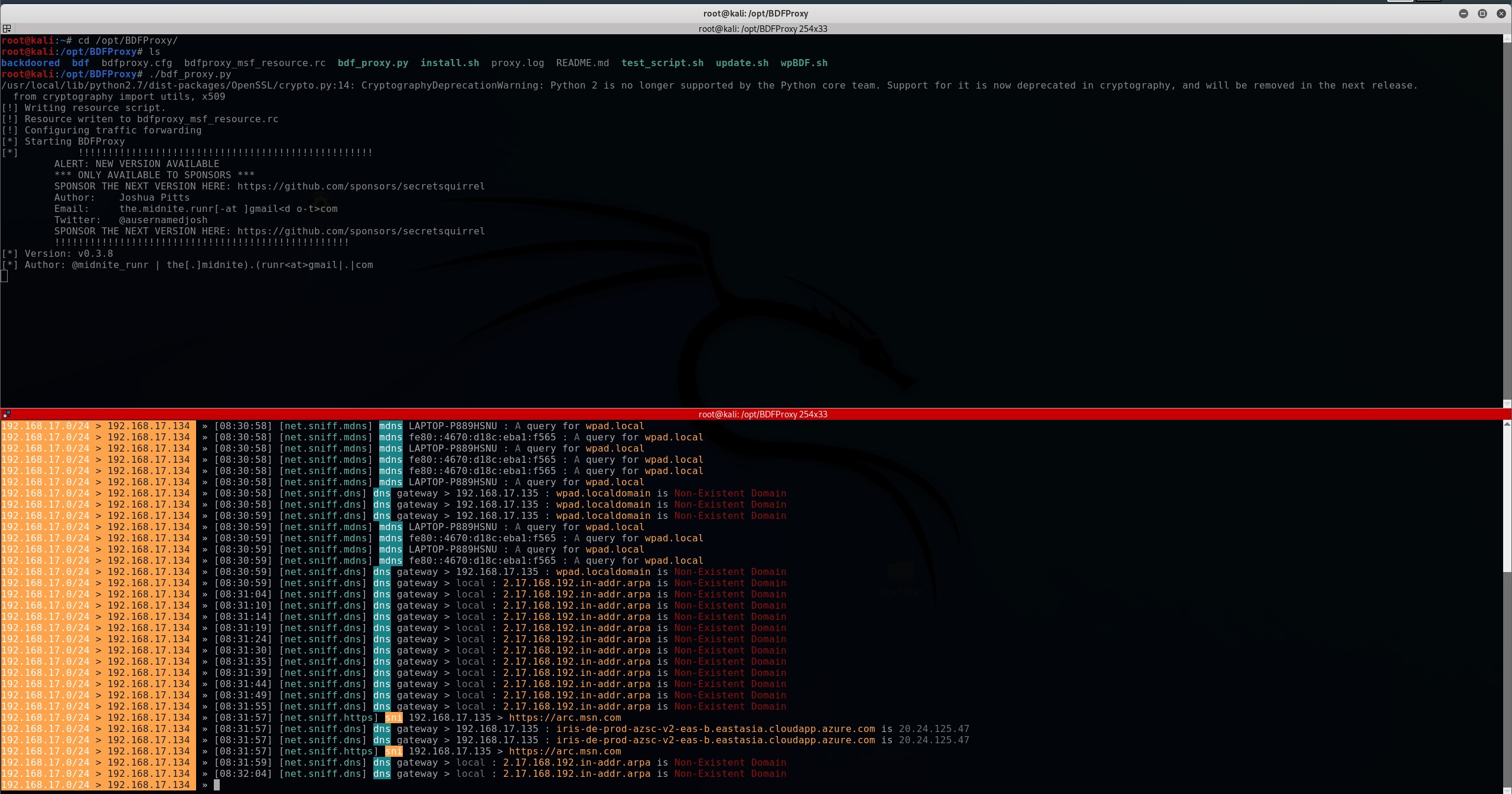Close the root@kali Terminator window
1512x794 pixels.
click(x=1501, y=14)
